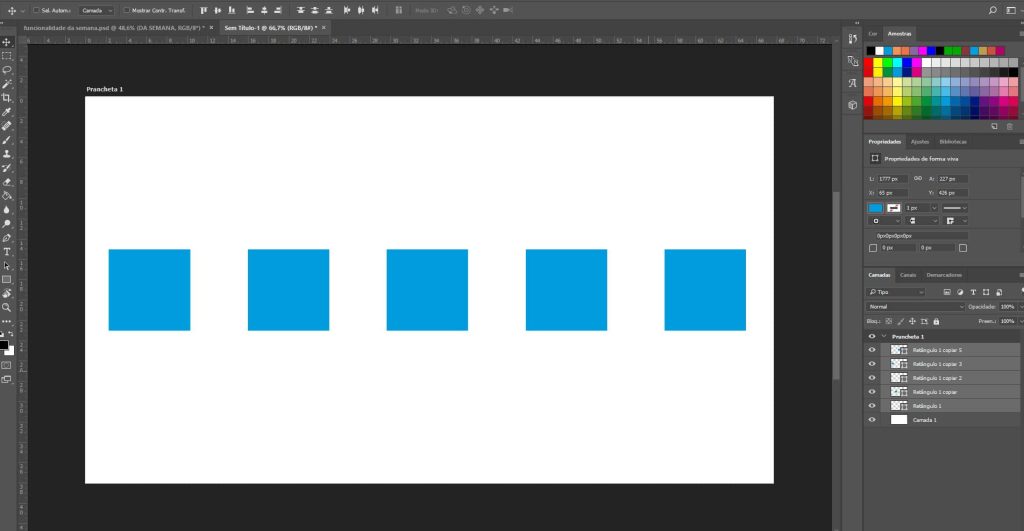Image resolution: width=1024 pixels, height=531 pixels.
Task: Toggle visibility of Retângulo 1 layer
Action: [x=872, y=406]
